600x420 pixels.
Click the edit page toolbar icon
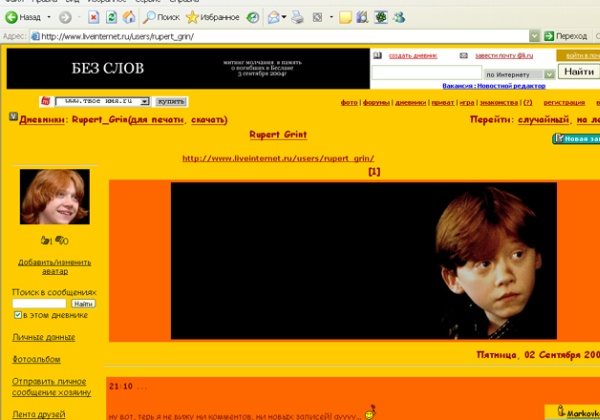point(362,17)
